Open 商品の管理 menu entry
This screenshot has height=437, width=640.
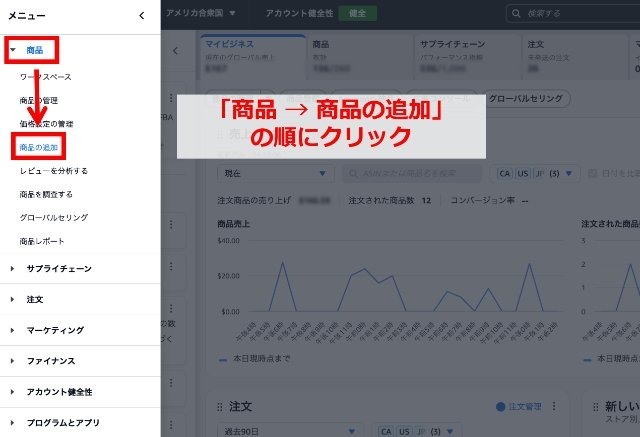pos(39,100)
